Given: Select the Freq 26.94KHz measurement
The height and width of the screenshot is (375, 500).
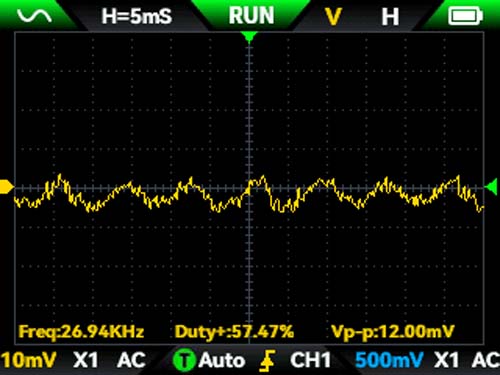Looking at the screenshot, I should (x=81, y=332).
